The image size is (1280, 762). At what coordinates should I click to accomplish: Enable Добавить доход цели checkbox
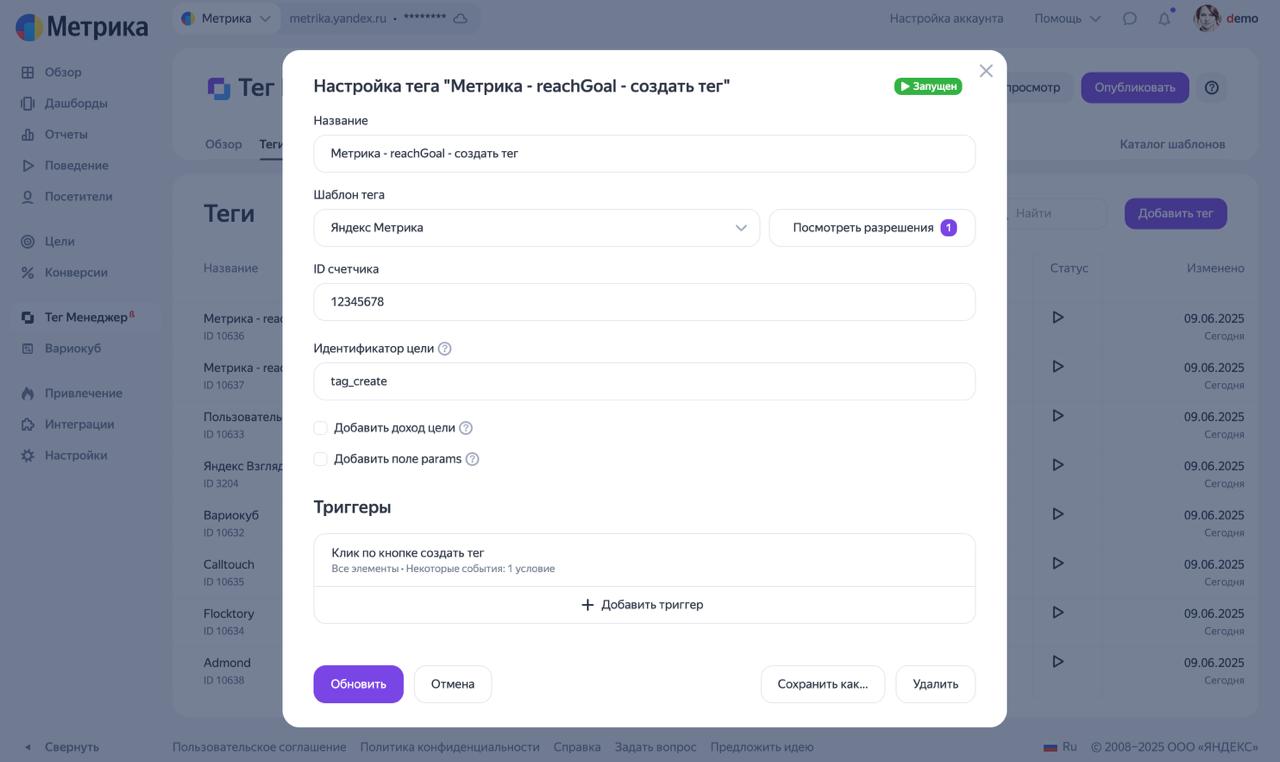coord(321,428)
